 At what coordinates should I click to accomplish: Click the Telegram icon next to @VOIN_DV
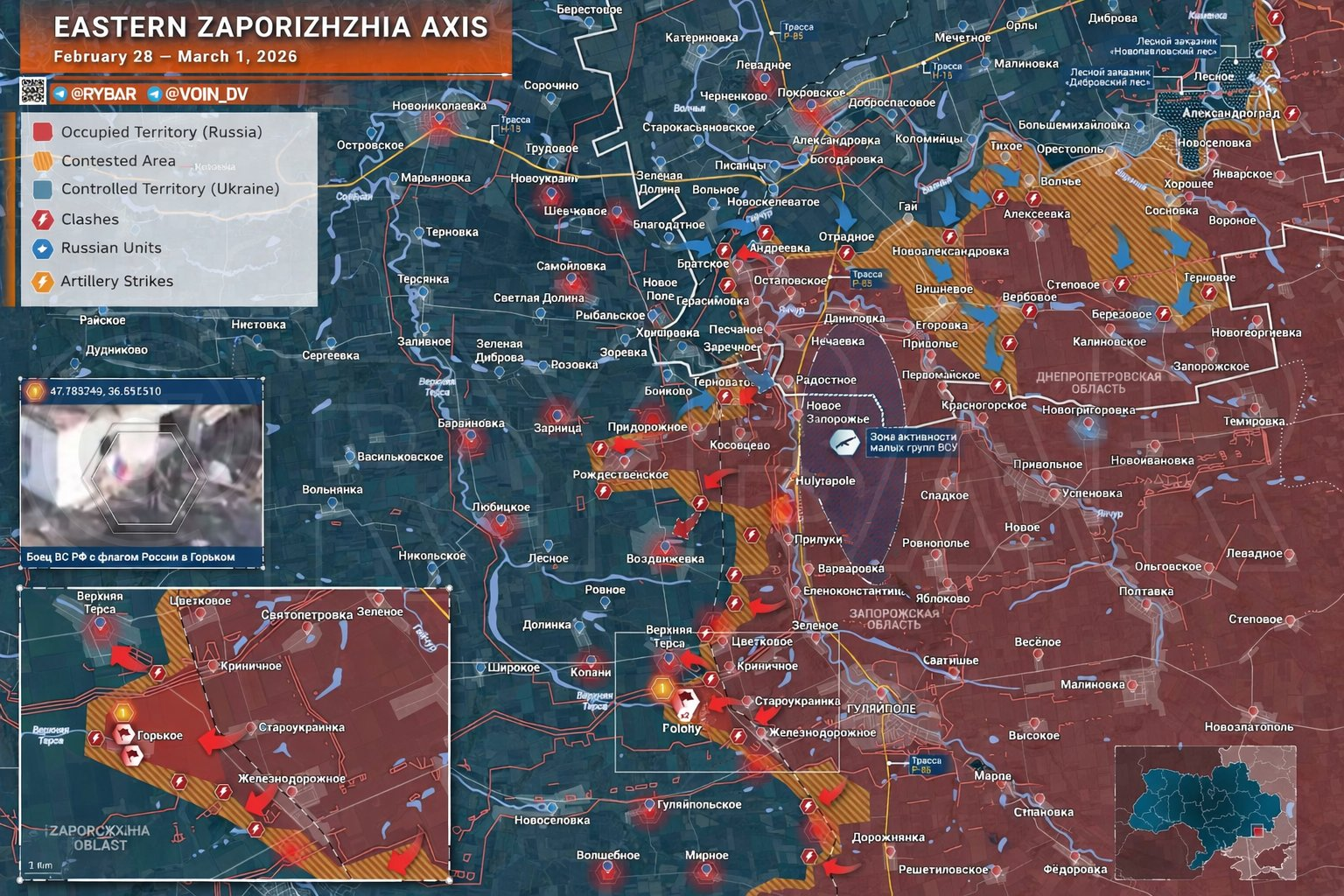click(154, 94)
